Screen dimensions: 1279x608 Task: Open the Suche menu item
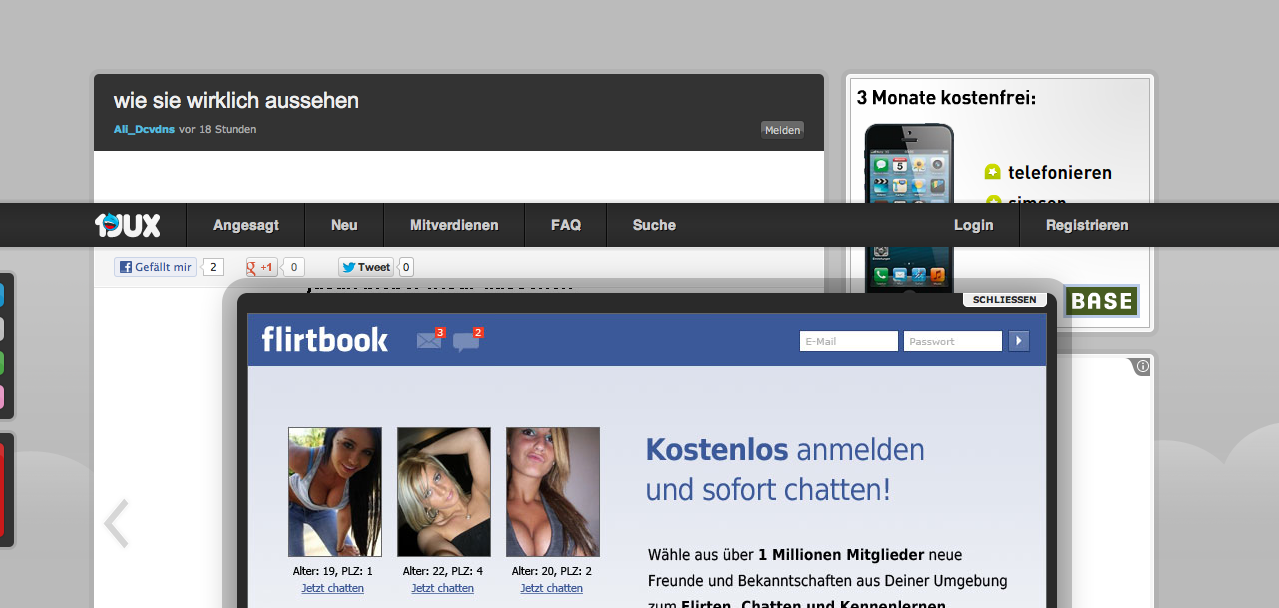coord(654,225)
